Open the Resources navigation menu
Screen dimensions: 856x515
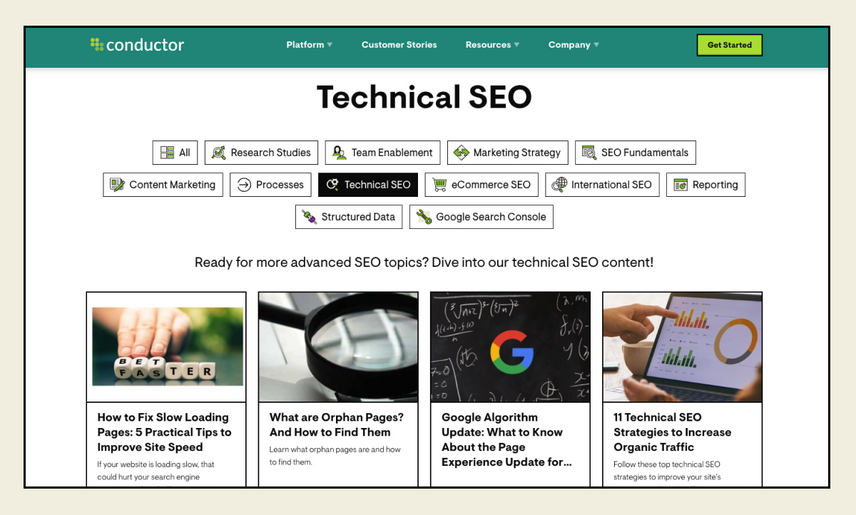coord(492,45)
